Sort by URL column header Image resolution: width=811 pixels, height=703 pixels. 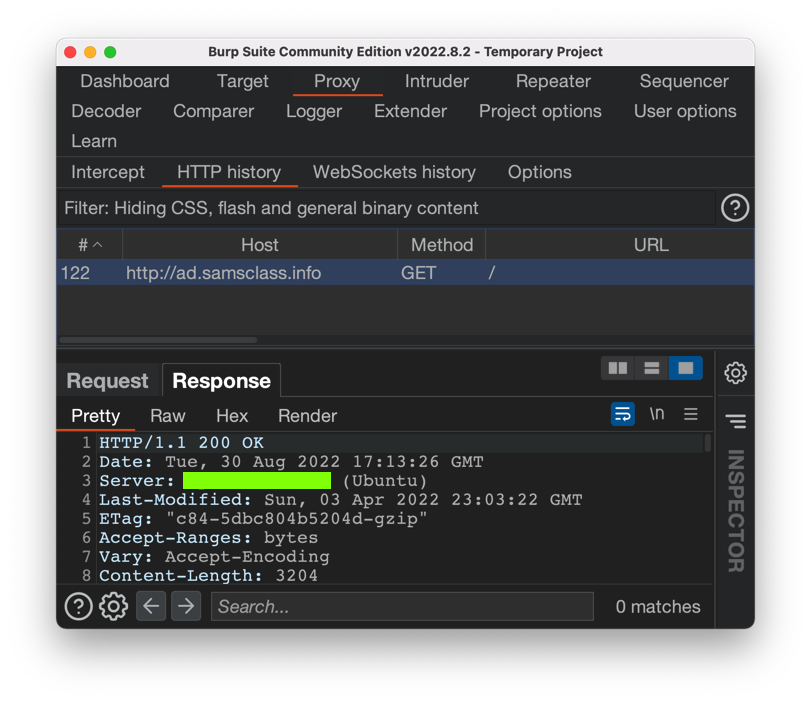click(651, 245)
